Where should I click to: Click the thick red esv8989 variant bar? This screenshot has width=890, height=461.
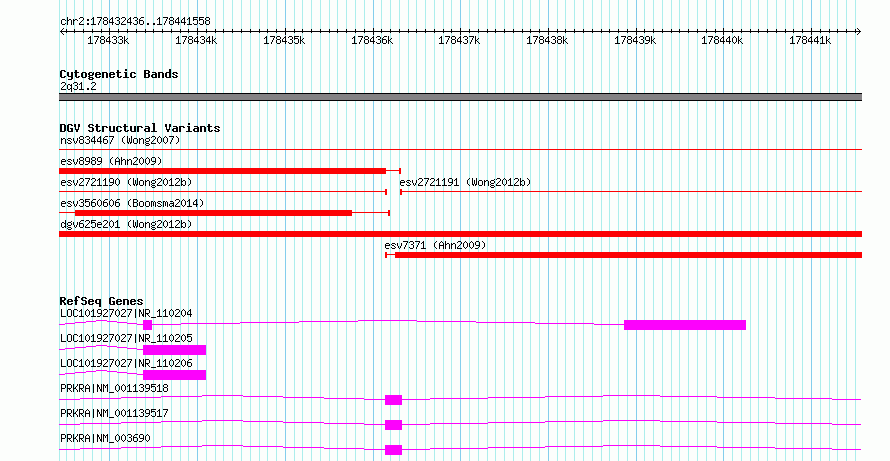point(222,171)
